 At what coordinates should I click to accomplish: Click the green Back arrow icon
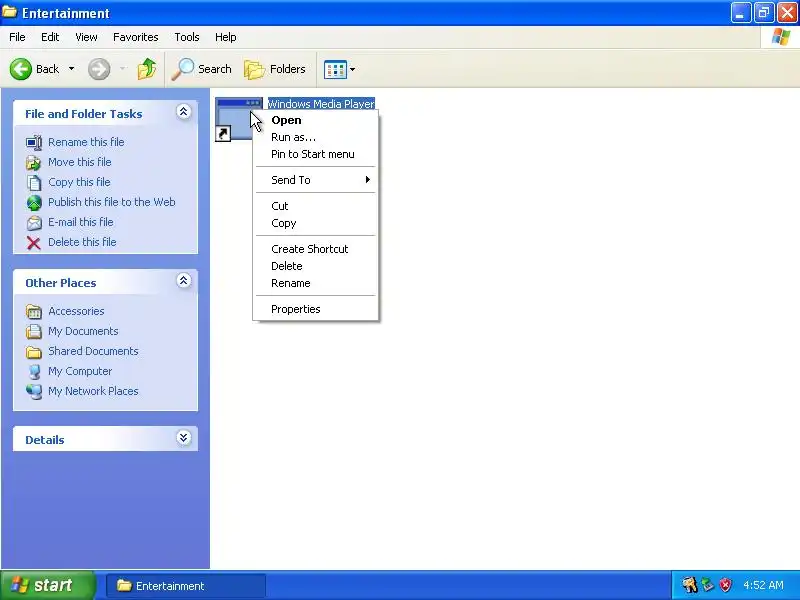pos(21,69)
